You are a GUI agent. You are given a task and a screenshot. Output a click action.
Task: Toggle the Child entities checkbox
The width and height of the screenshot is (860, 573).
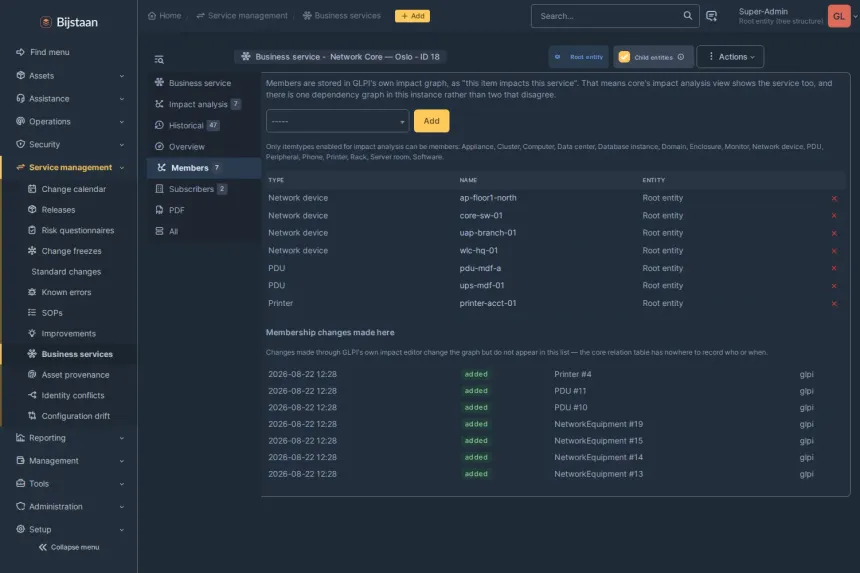click(624, 57)
